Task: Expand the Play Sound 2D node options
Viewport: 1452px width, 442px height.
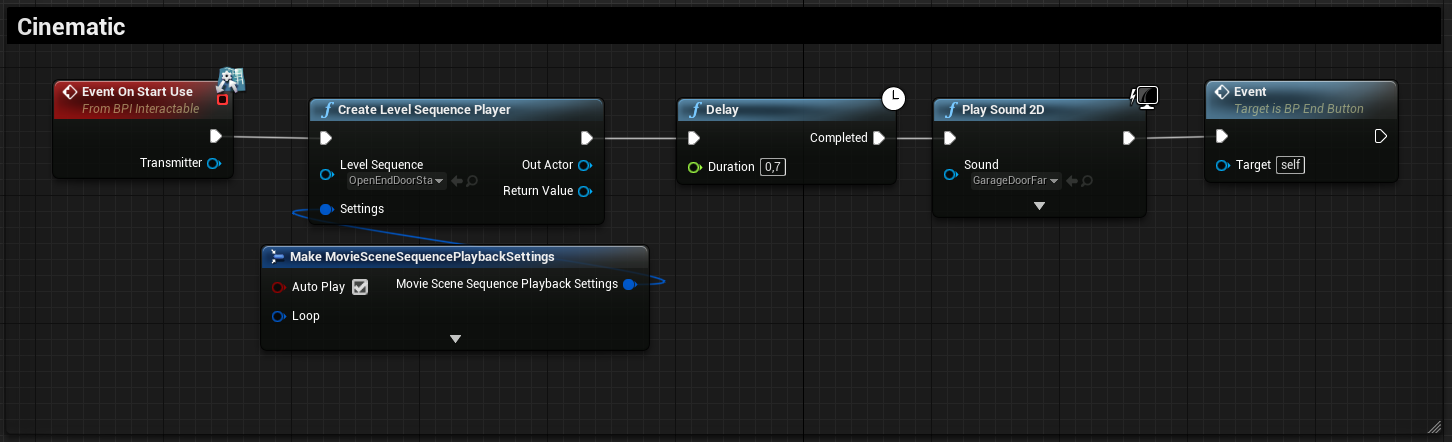Action: [x=1039, y=206]
